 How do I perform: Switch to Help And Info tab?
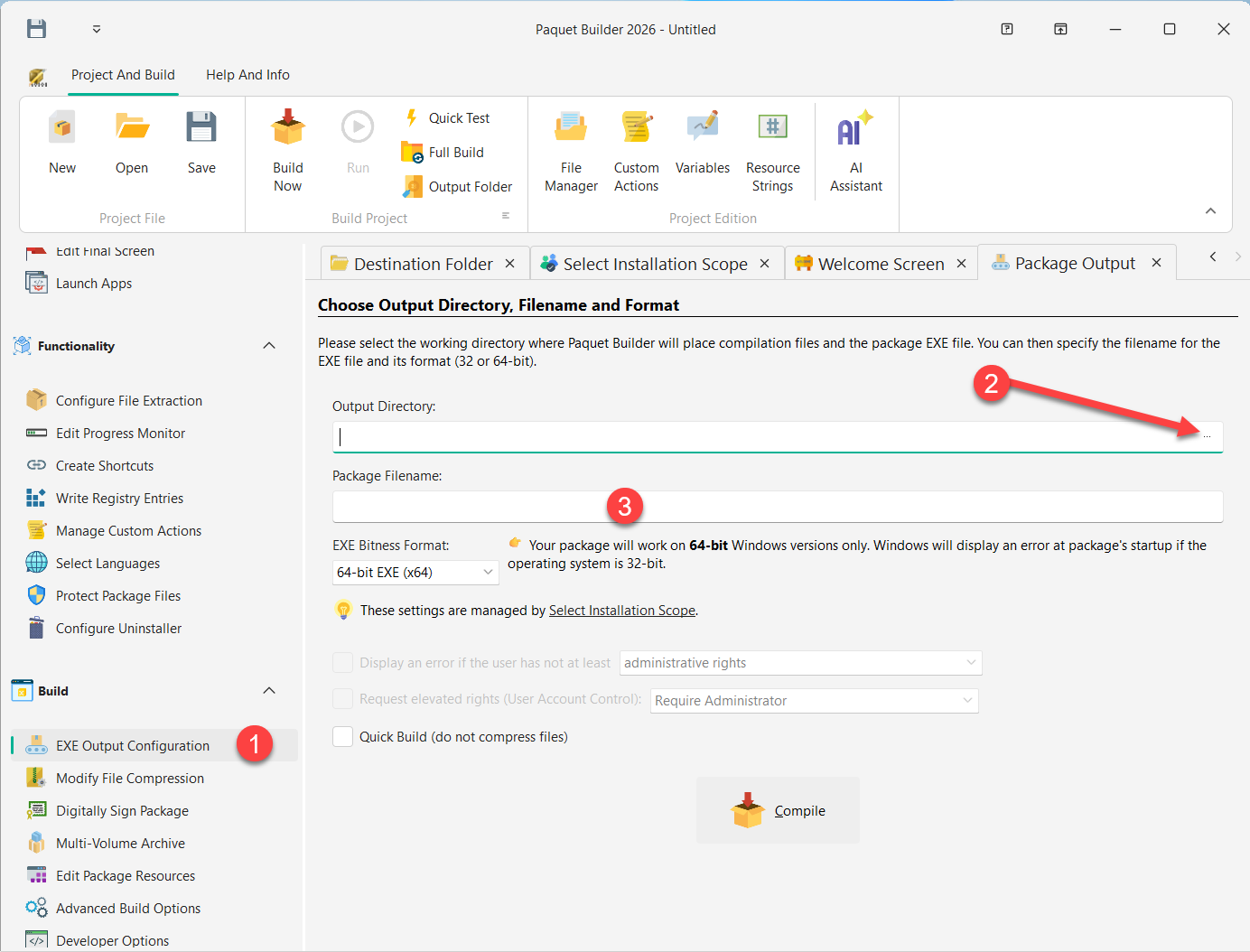coord(247,75)
